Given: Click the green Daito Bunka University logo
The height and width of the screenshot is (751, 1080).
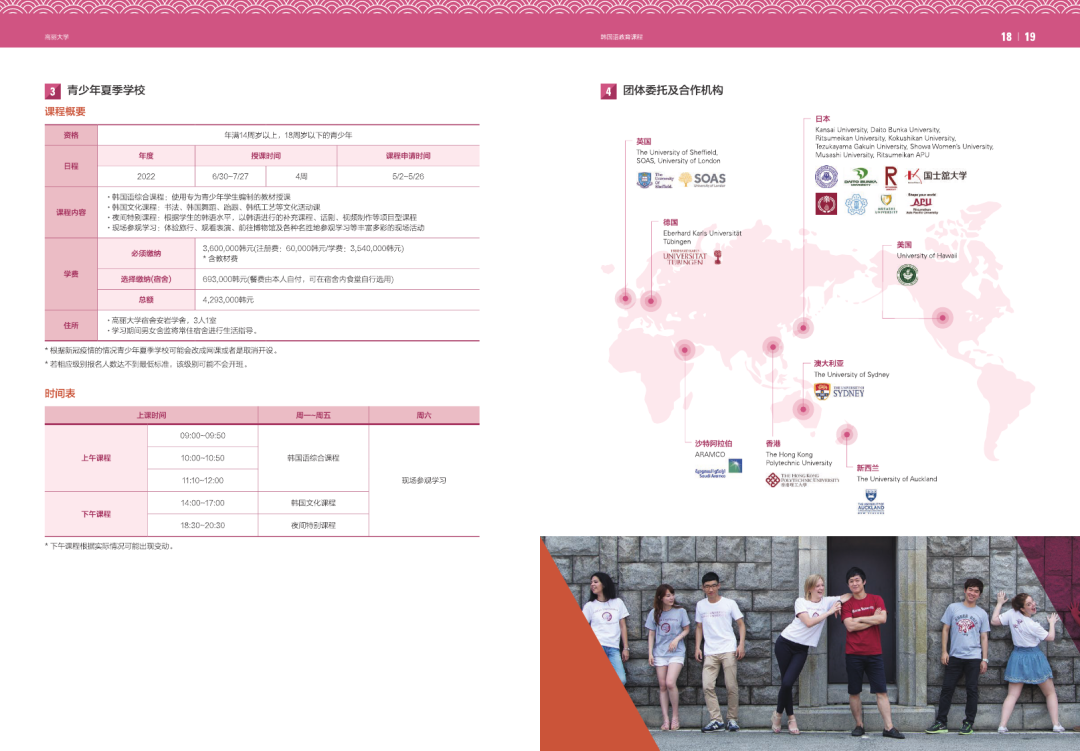Looking at the screenshot, I should (860, 177).
